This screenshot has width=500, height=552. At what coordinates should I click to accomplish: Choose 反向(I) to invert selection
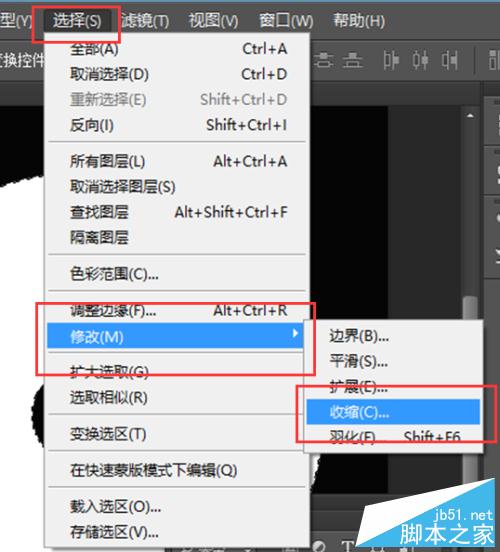(178, 125)
